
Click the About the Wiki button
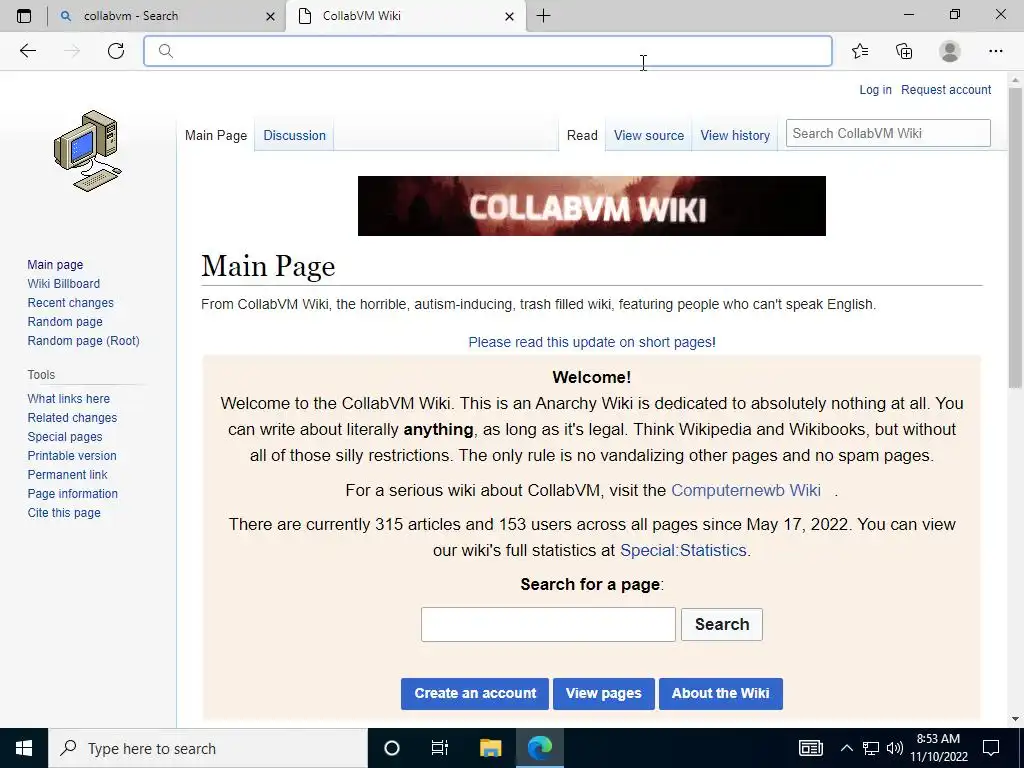coord(720,694)
